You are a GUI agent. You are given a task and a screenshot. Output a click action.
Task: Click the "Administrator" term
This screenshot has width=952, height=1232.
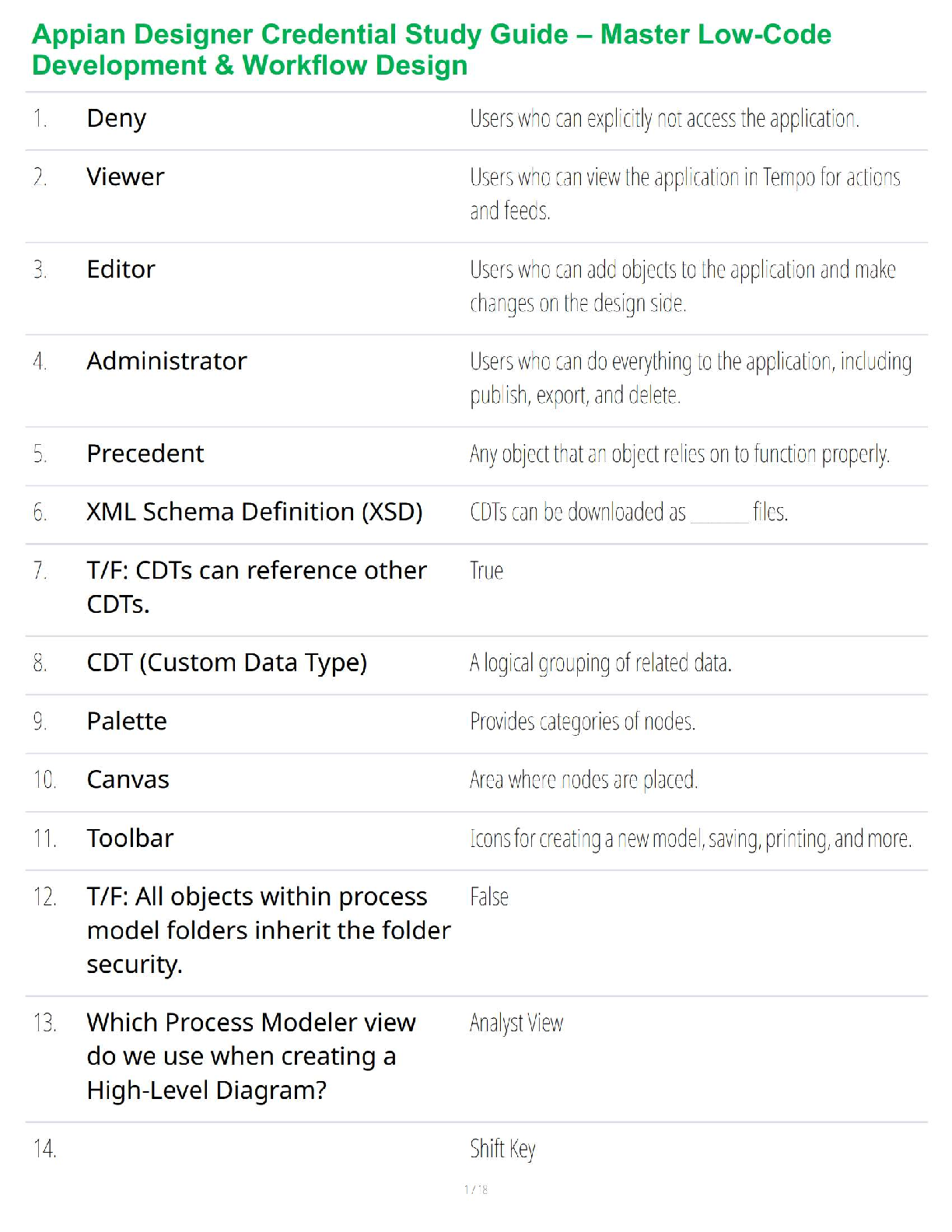[x=166, y=362]
